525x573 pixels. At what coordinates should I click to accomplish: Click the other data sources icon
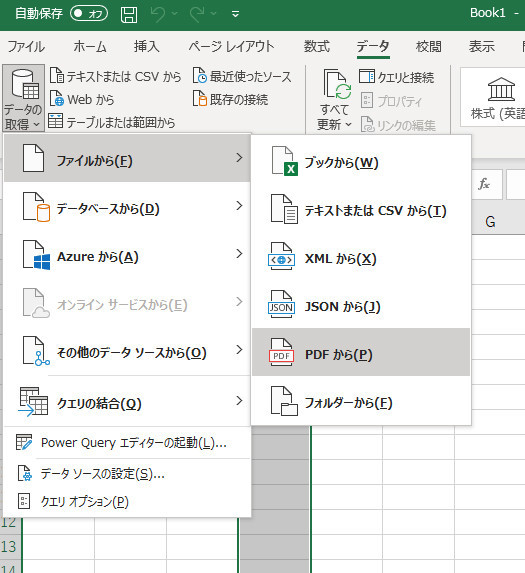36,351
